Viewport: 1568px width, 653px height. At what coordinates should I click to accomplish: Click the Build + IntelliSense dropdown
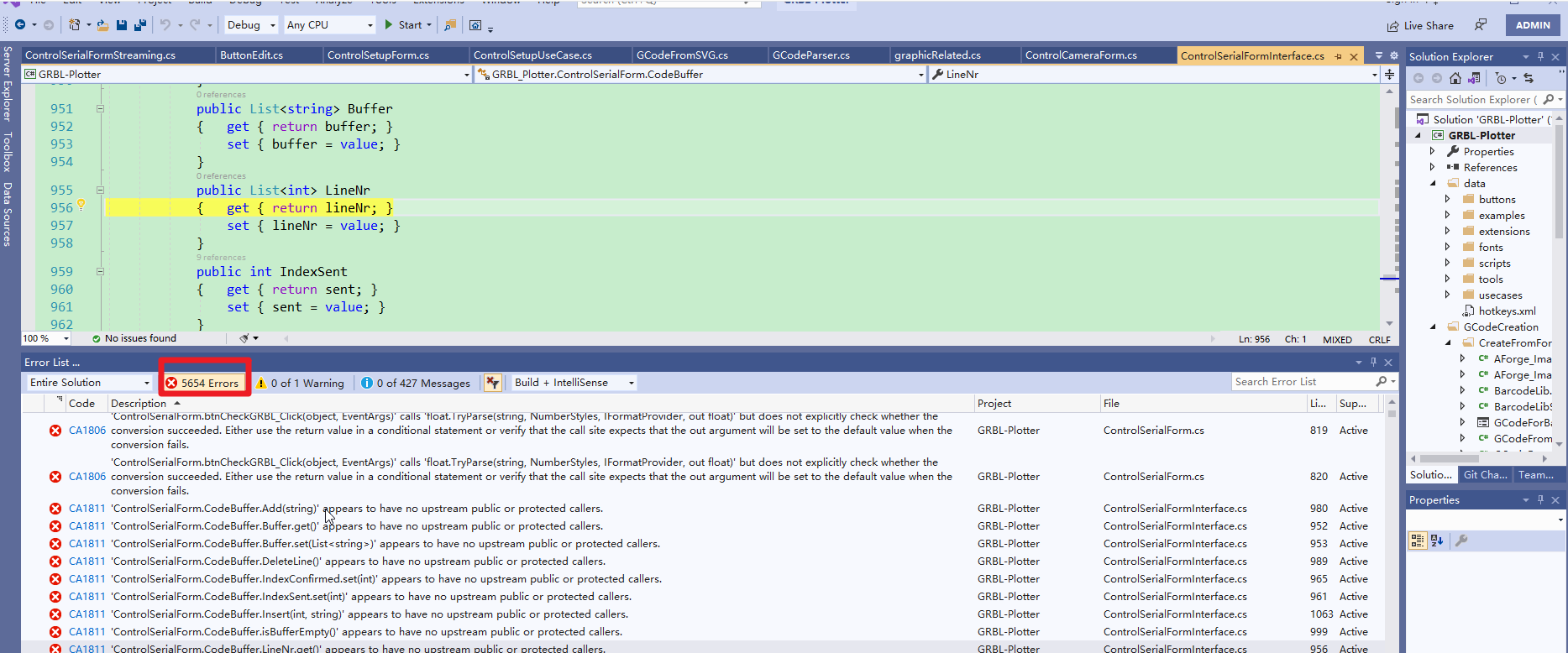click(x=574, y=383)
